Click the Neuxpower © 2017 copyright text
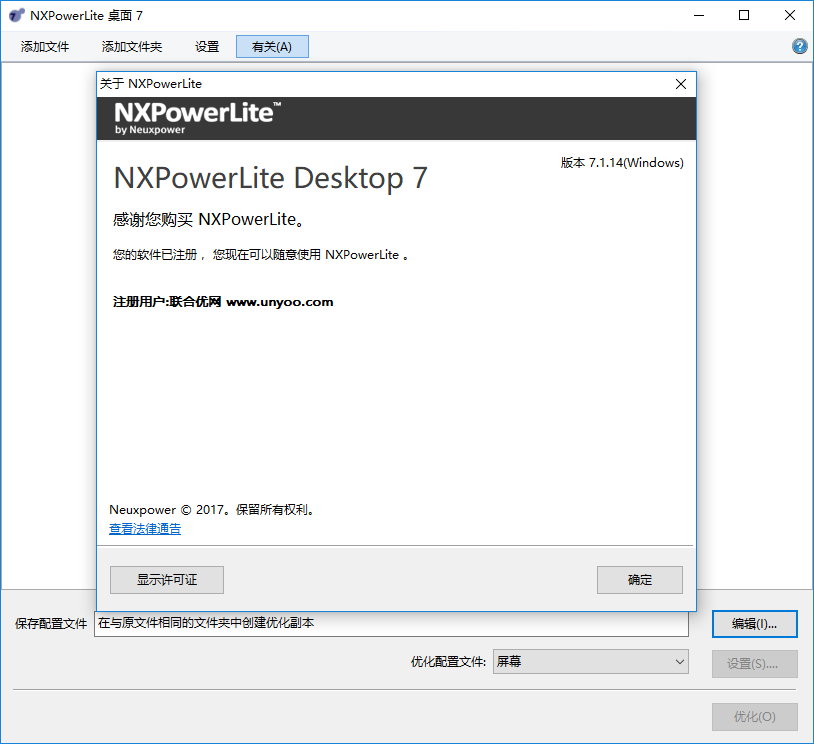 coord(212,509)
